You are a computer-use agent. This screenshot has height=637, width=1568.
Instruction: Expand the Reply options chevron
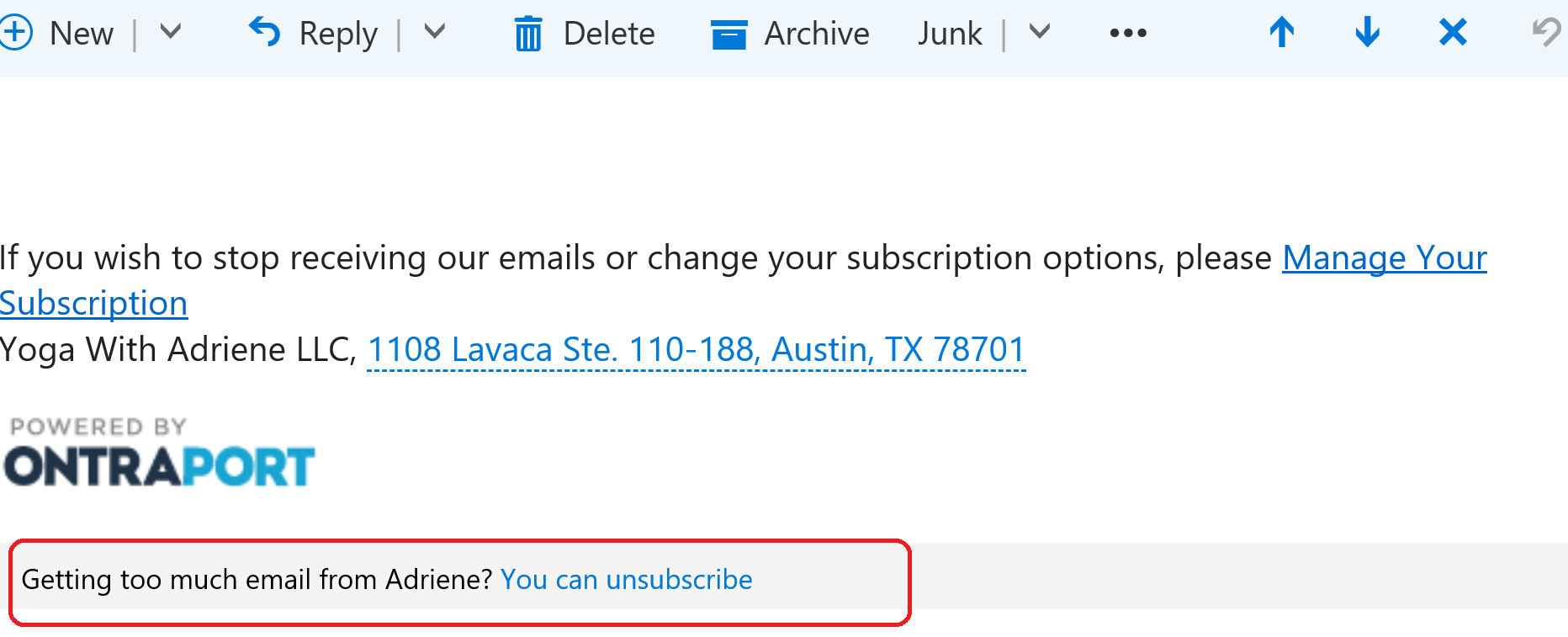click(x=434, y=32)
